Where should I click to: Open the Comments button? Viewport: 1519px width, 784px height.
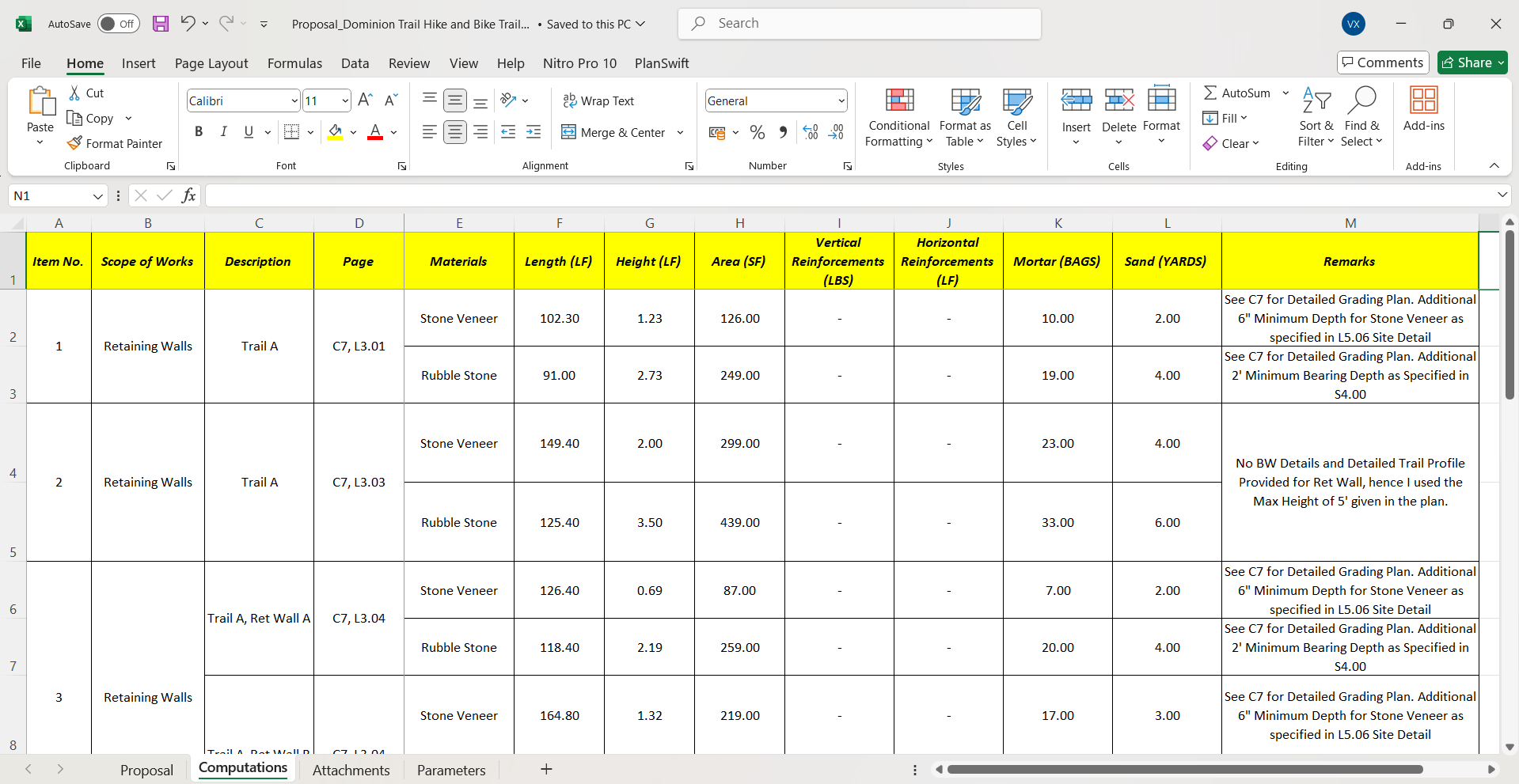click(x=1382, y=62)
